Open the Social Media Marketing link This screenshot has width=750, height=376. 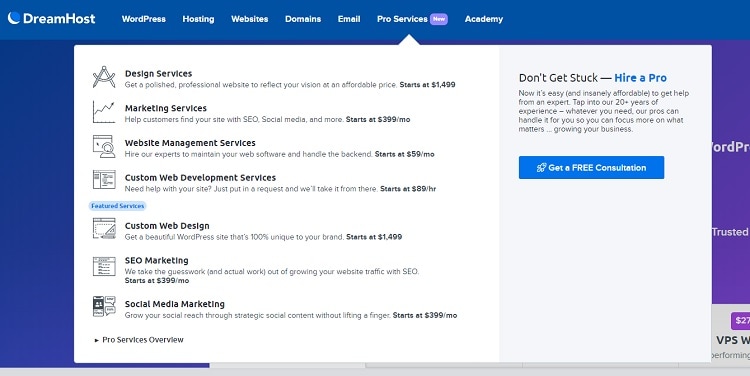pos(174,304)
